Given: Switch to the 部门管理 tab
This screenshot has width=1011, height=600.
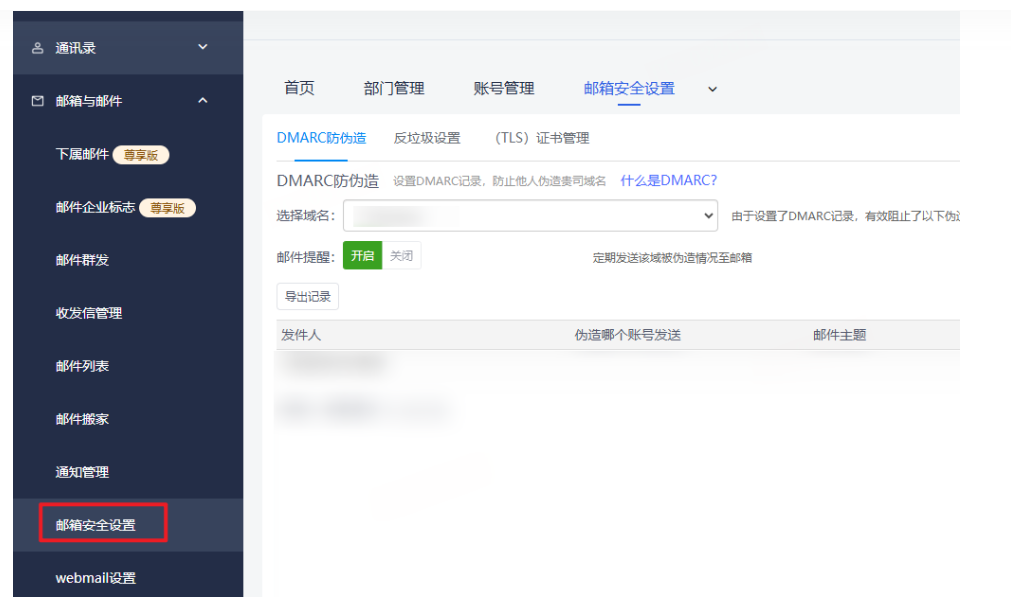Looking at the screenshot, I should [x=395, y=88].
